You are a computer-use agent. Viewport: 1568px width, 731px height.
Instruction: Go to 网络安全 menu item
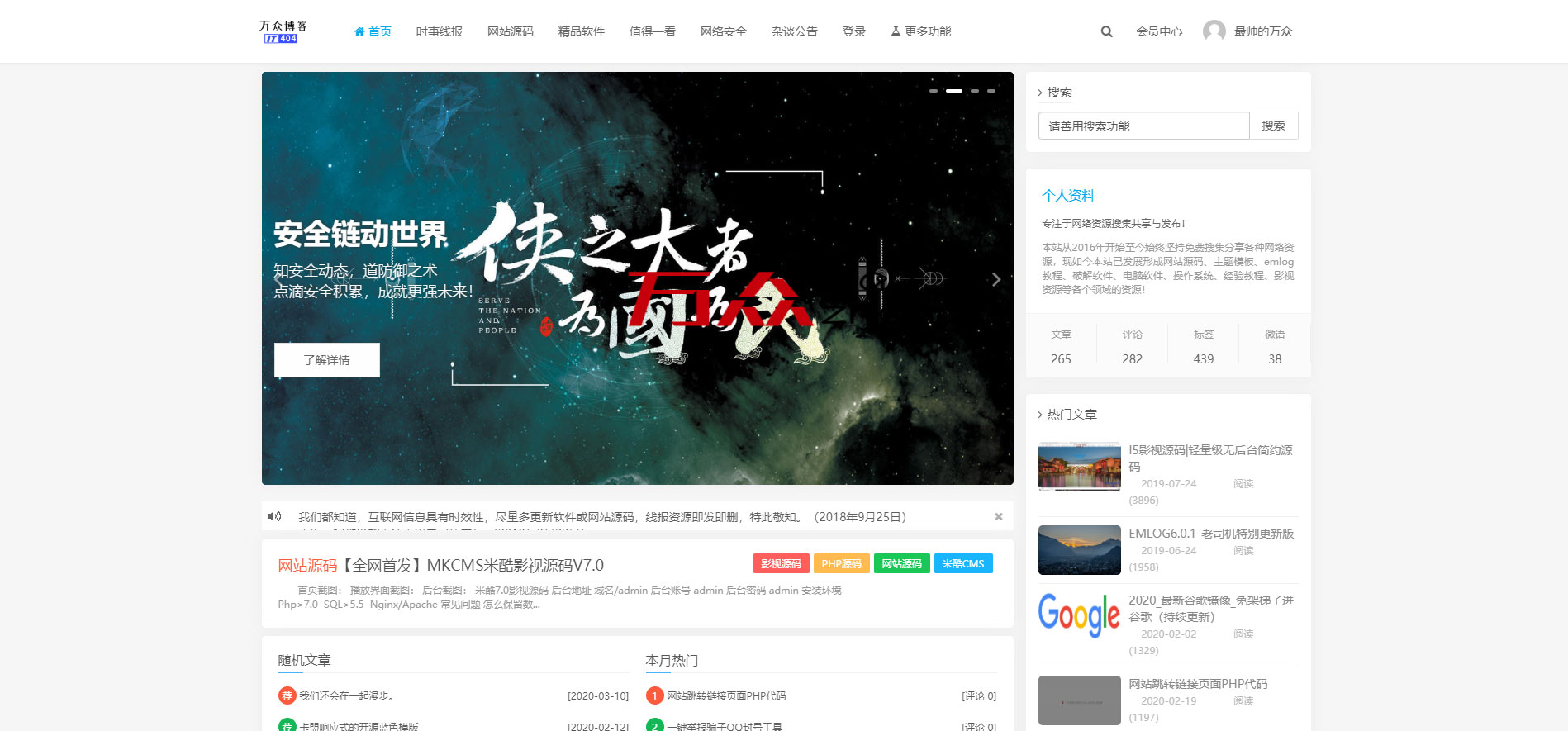coord(723,31)
